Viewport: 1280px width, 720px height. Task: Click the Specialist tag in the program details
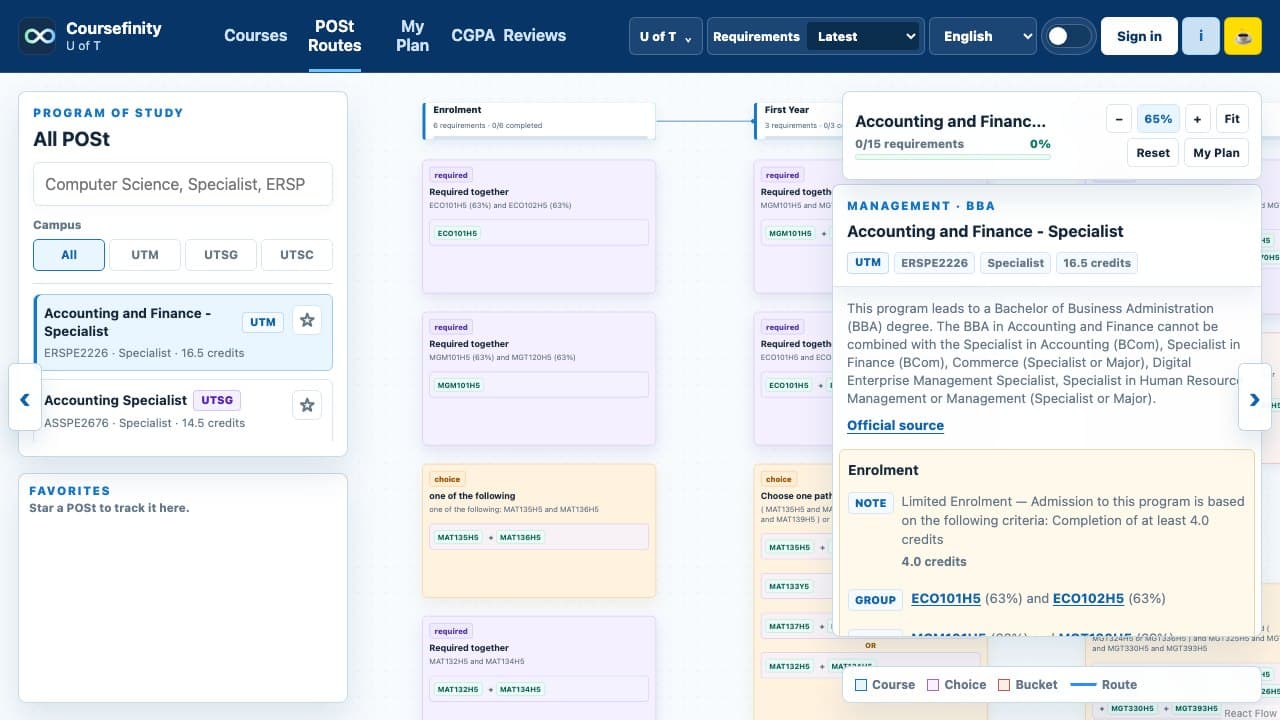click(1016, 263)
